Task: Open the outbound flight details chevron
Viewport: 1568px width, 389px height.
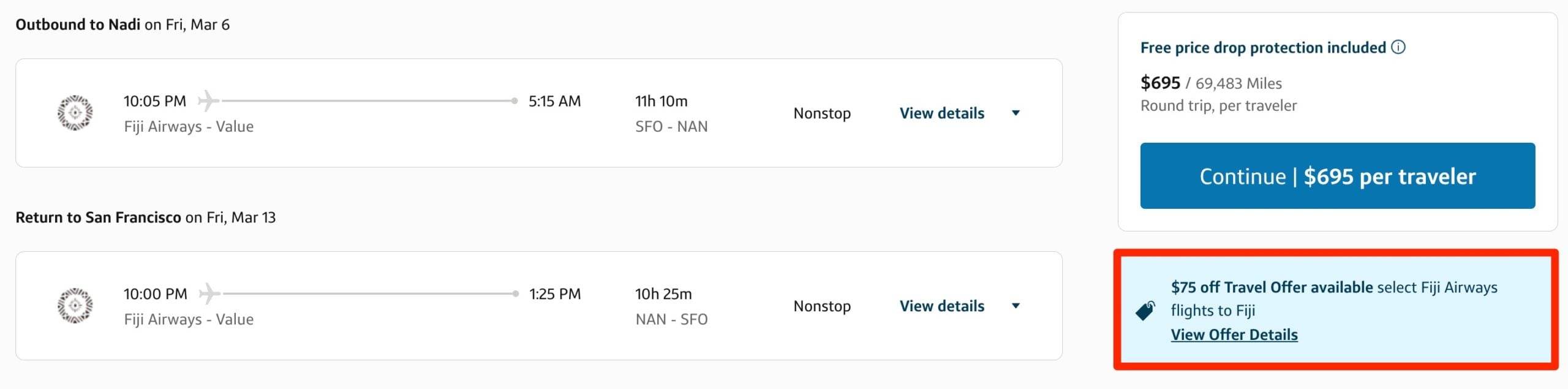Action: click(1016, 113)
